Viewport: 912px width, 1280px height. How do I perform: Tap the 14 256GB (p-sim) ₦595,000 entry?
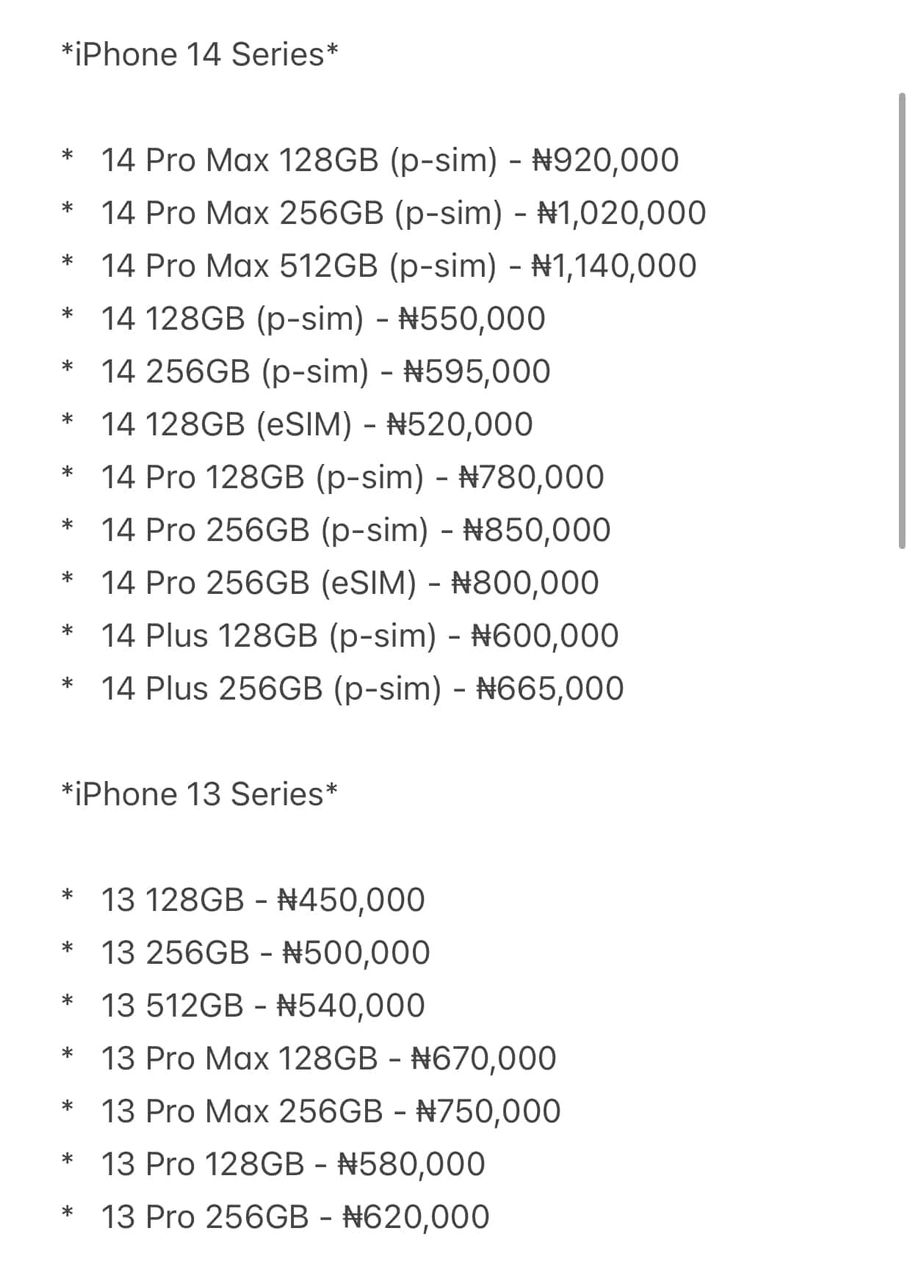(325, 372)
